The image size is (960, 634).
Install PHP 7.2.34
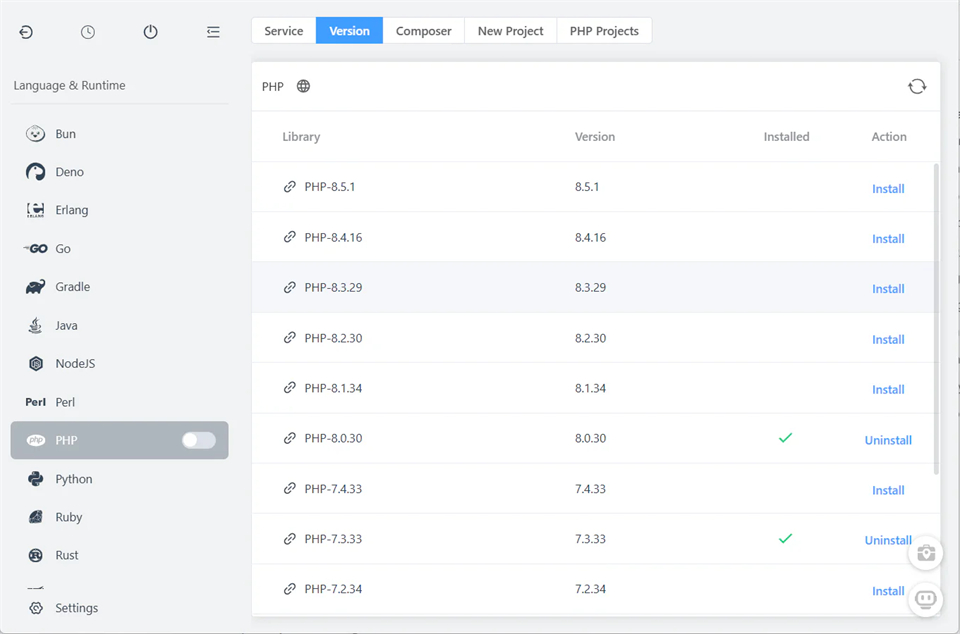coord(888,591)
